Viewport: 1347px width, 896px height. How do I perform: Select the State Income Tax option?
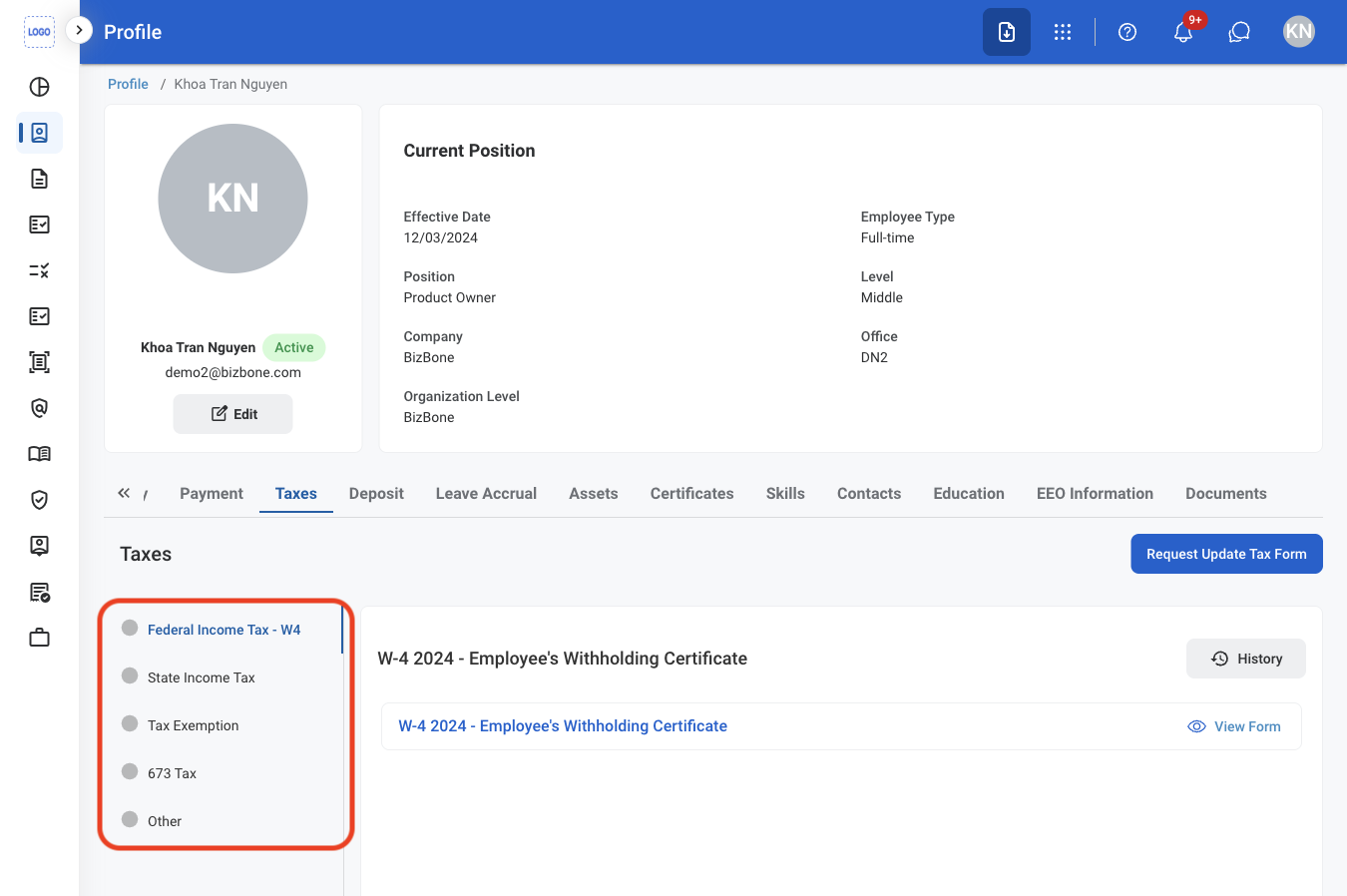click(201, 677)
